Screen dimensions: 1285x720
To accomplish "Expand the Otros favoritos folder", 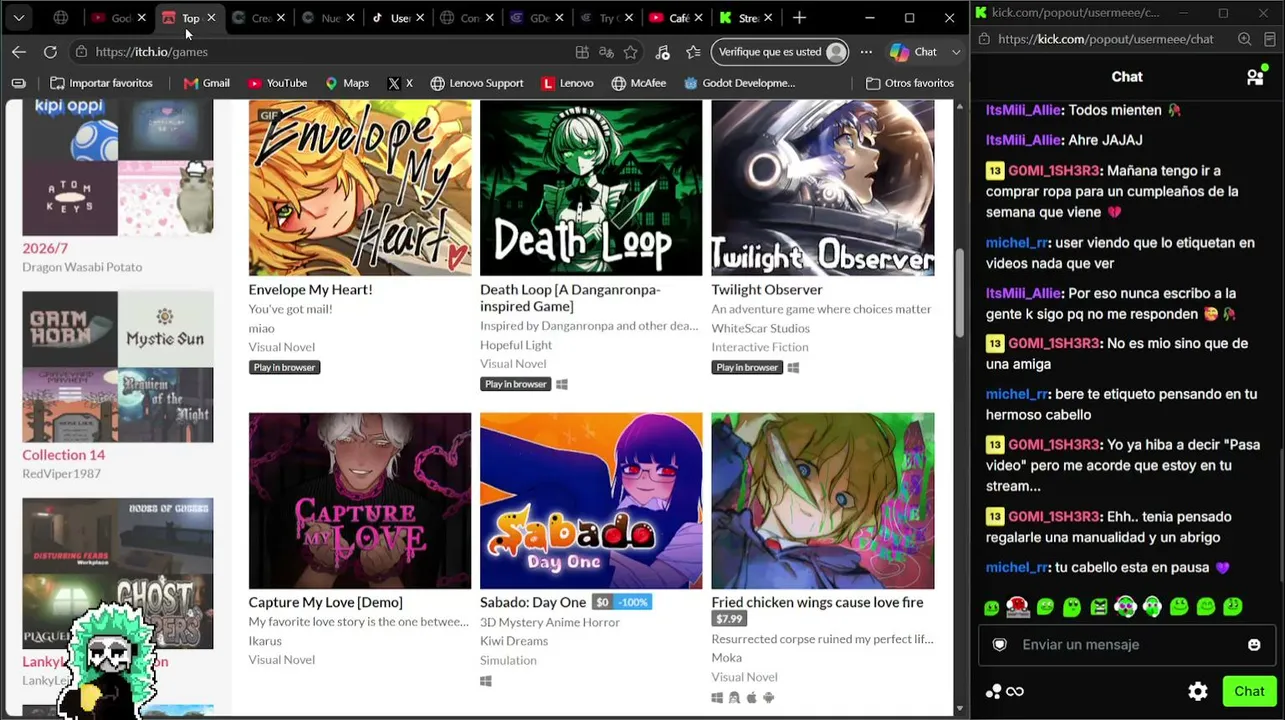I will tap(909, 83).
